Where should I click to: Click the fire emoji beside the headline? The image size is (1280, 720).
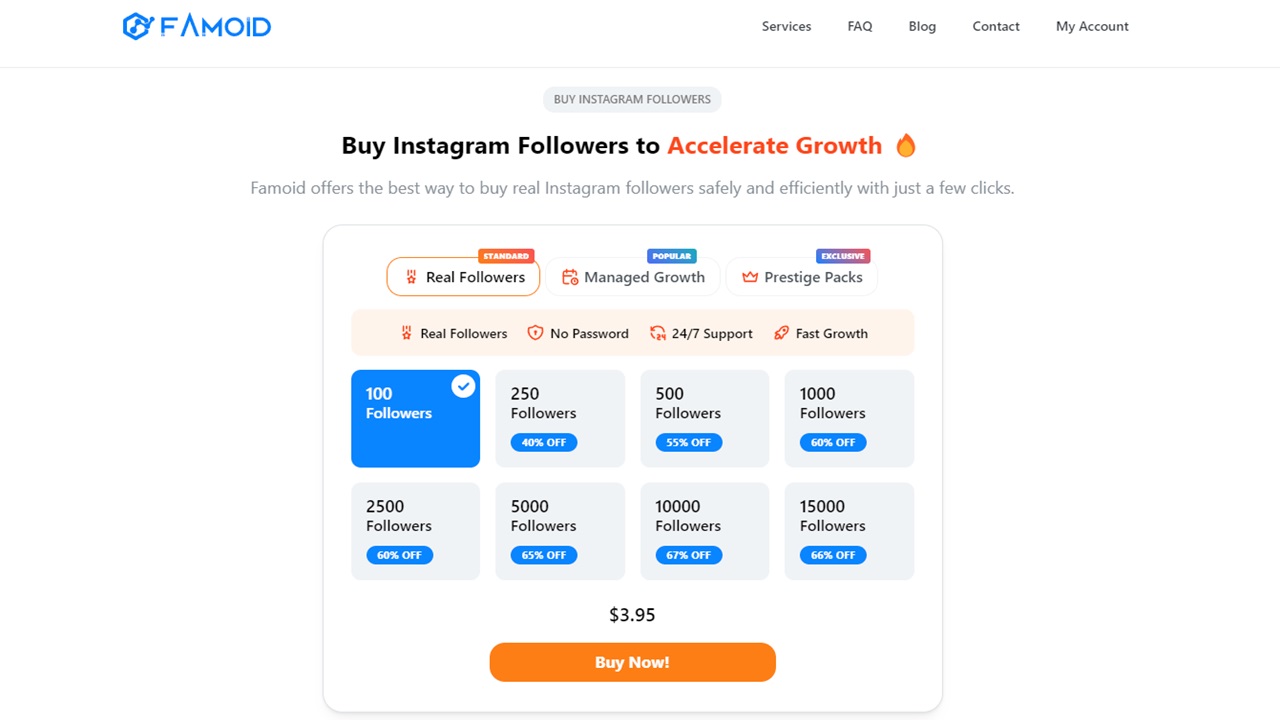[x=906, y=146]
